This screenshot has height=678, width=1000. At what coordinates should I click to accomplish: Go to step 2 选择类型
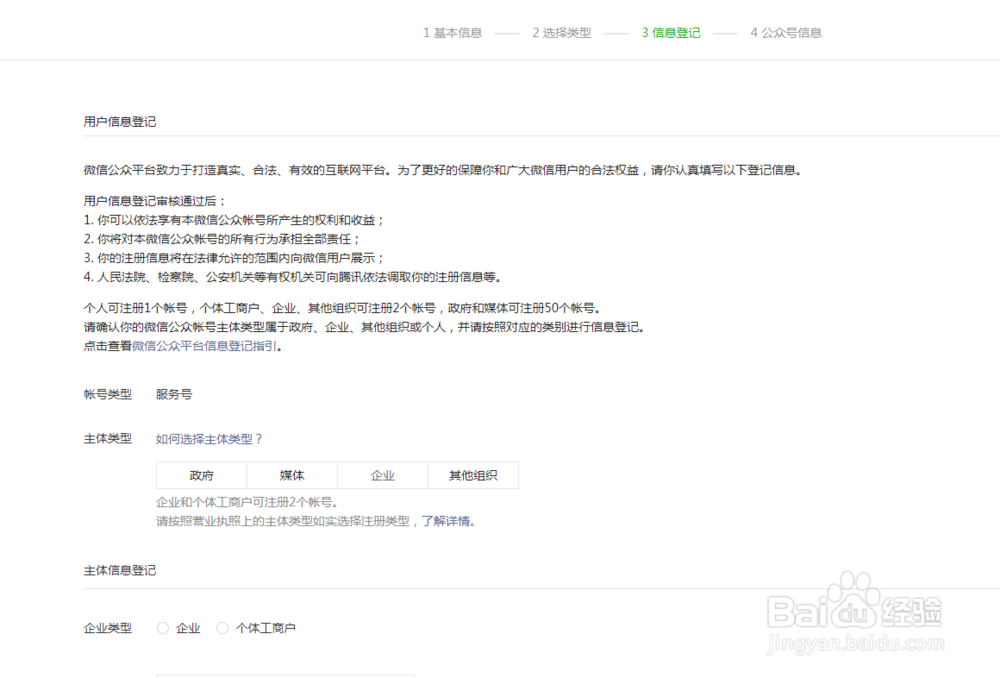click(x=562, y=32)
